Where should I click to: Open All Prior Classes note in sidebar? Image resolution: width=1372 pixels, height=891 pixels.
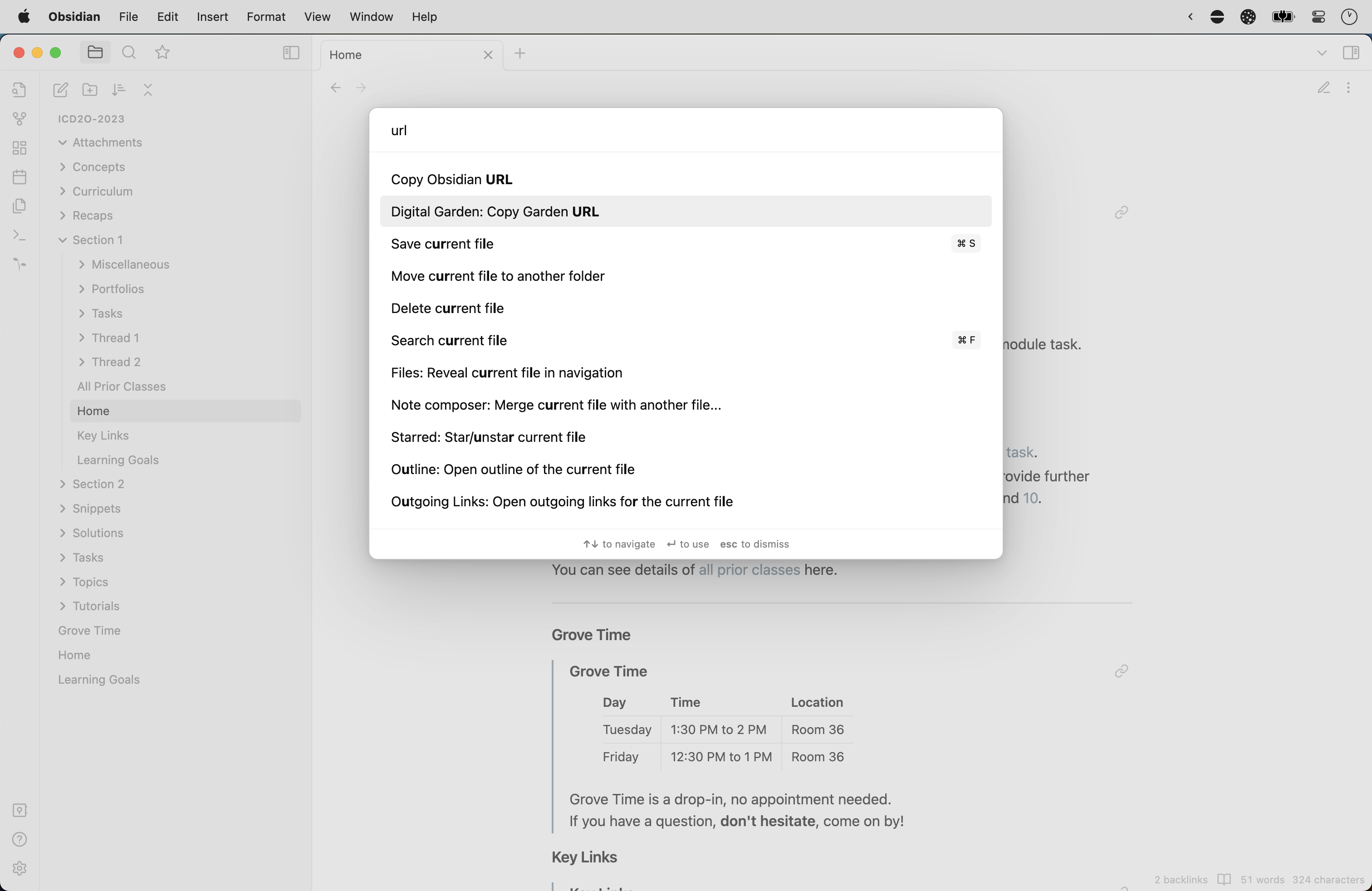pos(121,387)
